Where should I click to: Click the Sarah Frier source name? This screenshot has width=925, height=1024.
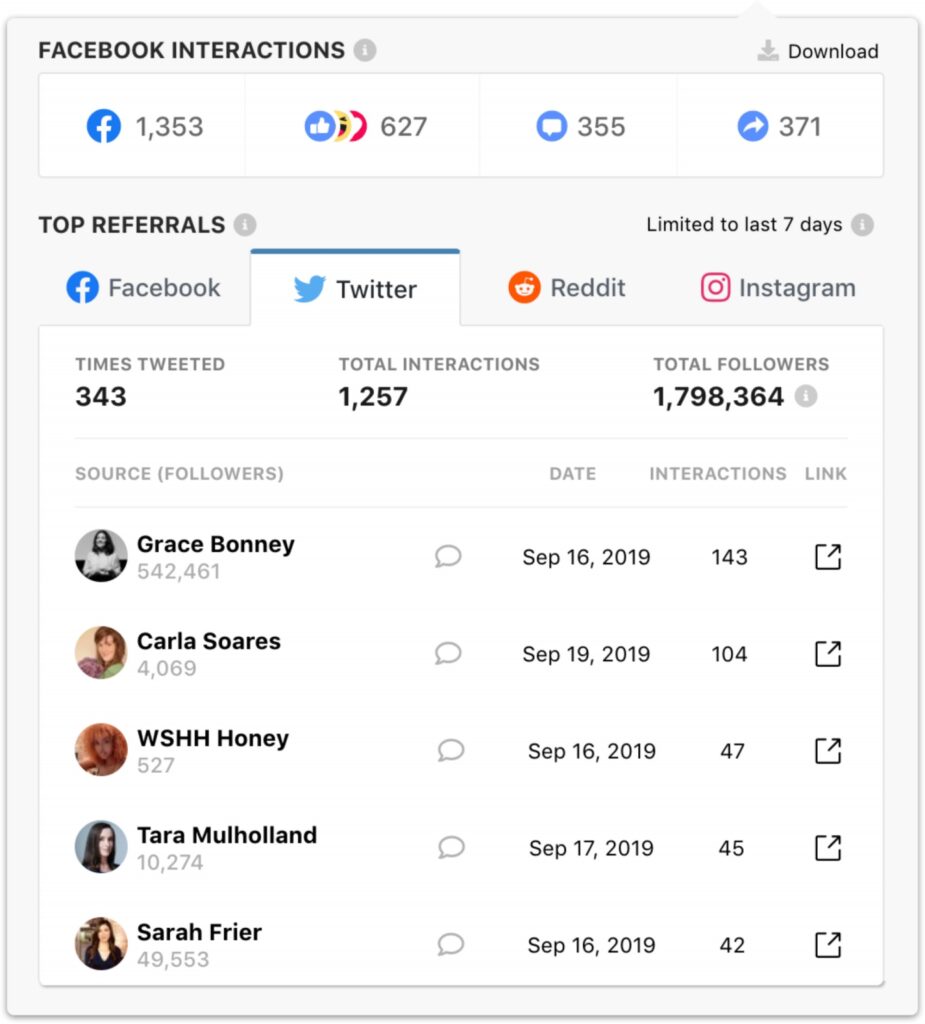pyautogui.click(x=199, y=932)
